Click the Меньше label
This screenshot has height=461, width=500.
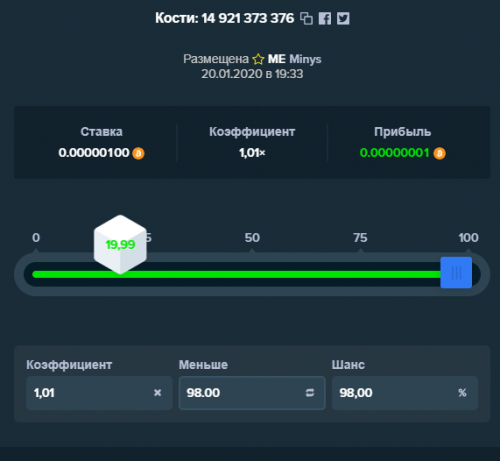point(203,365)
